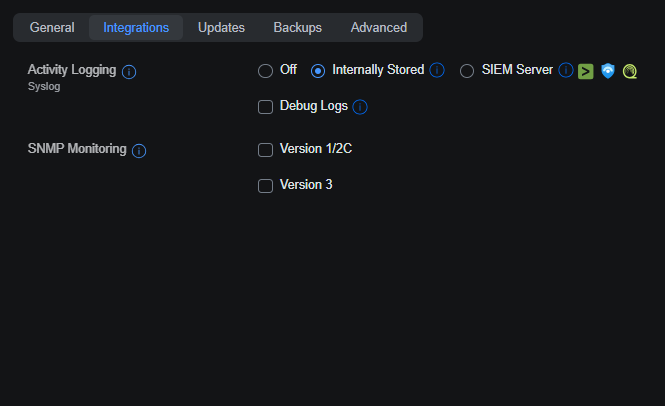Show info for Internally Stored option
This screenshot has height=406, width=665.
pyautogui.click(x=437, y=70)
